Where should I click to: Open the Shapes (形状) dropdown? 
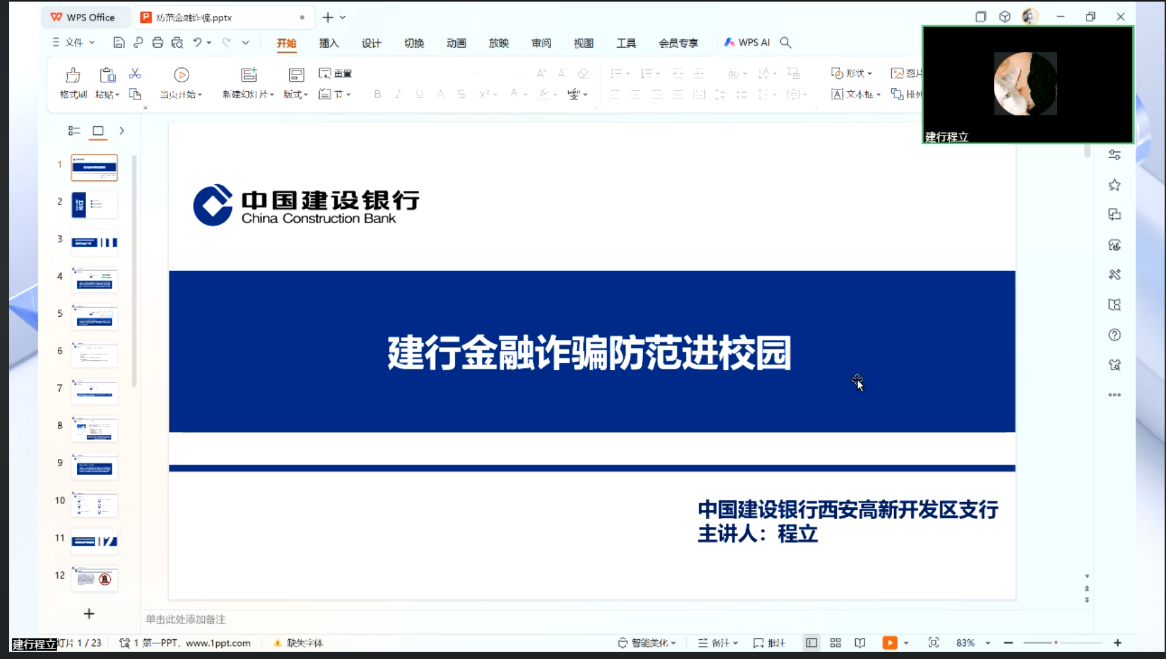851,73
